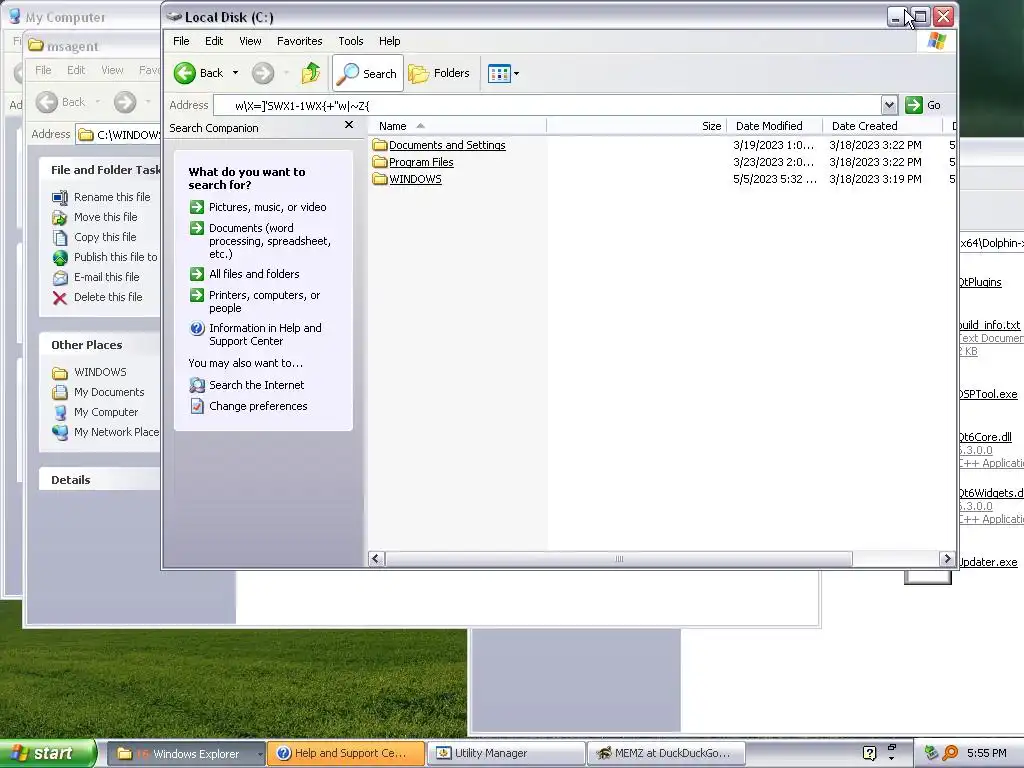Choose All files and folders search
This screenshot has width=1024, height=768.
254,274
